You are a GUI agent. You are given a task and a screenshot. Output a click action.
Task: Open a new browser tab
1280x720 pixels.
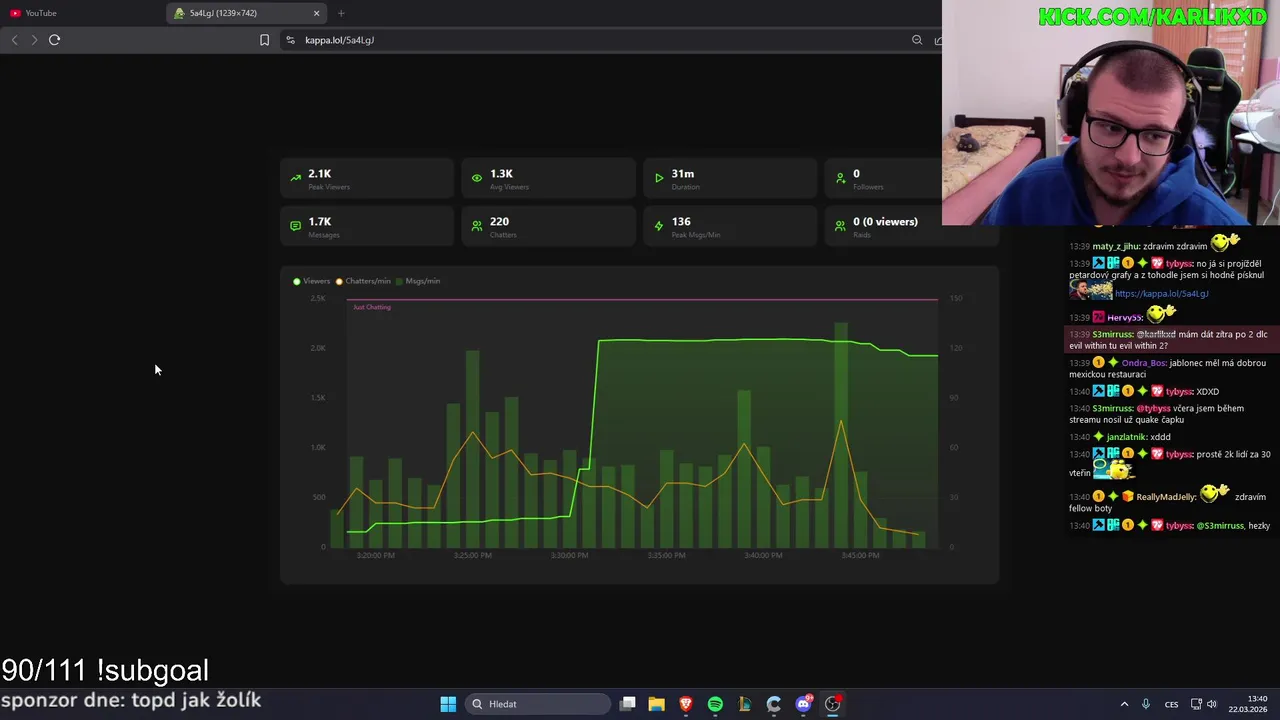341,13
